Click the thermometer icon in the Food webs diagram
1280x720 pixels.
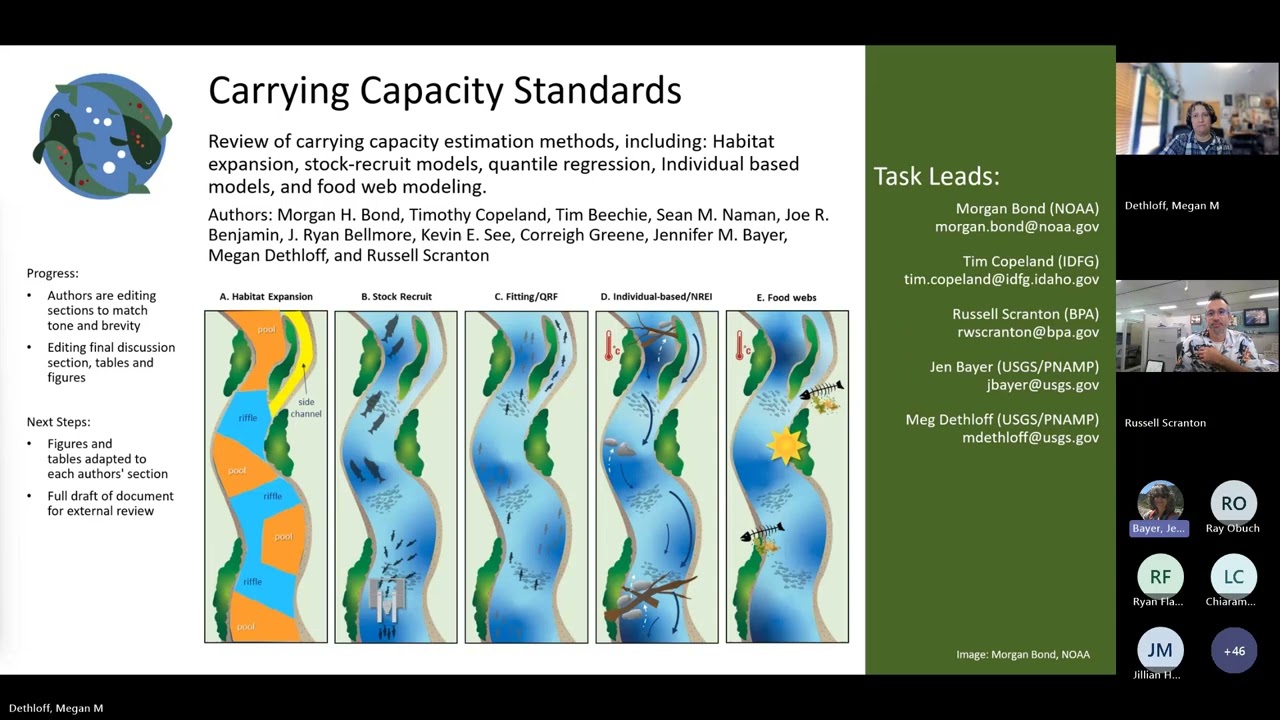pos(741,346)
